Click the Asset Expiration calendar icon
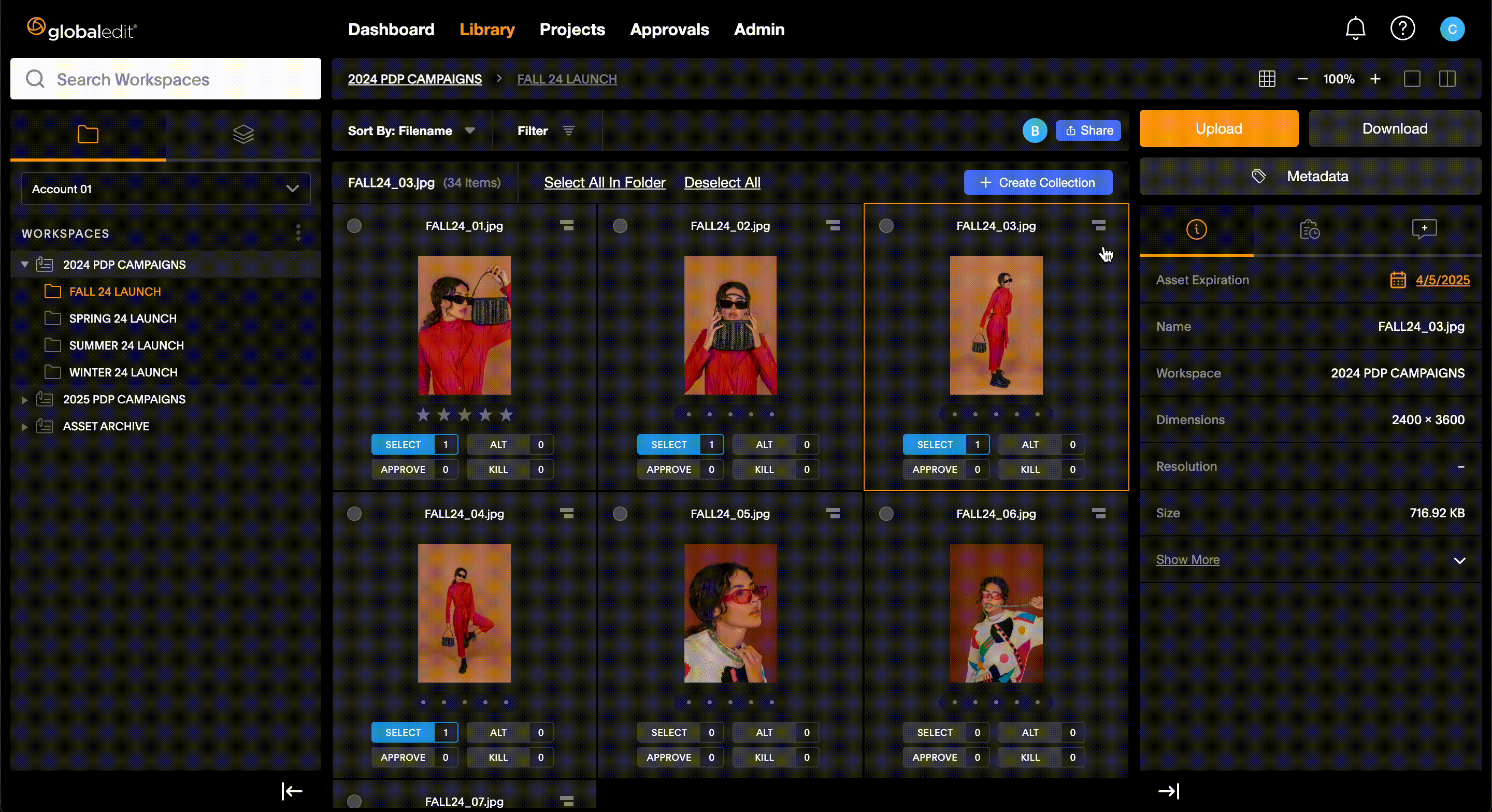The width and height of the screenshot is (1492, 812). tap(1398, 280)
